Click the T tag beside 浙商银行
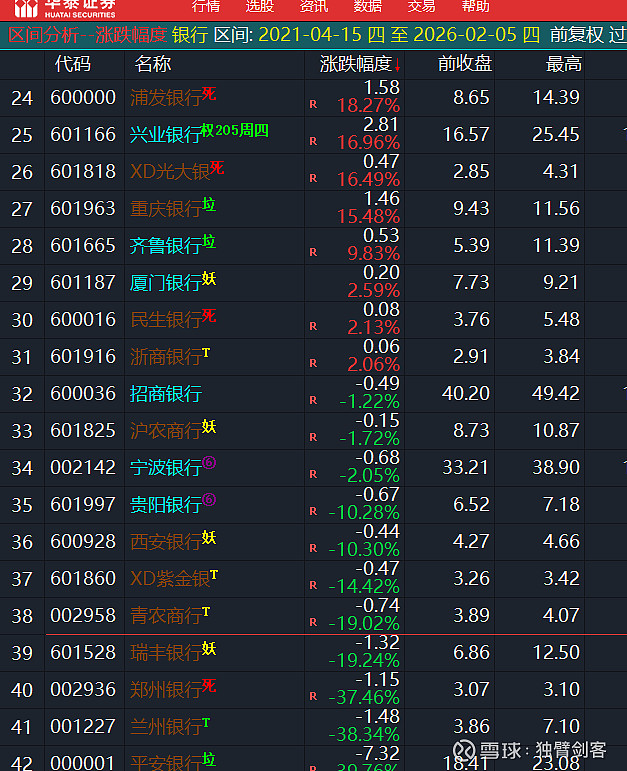 206,353
